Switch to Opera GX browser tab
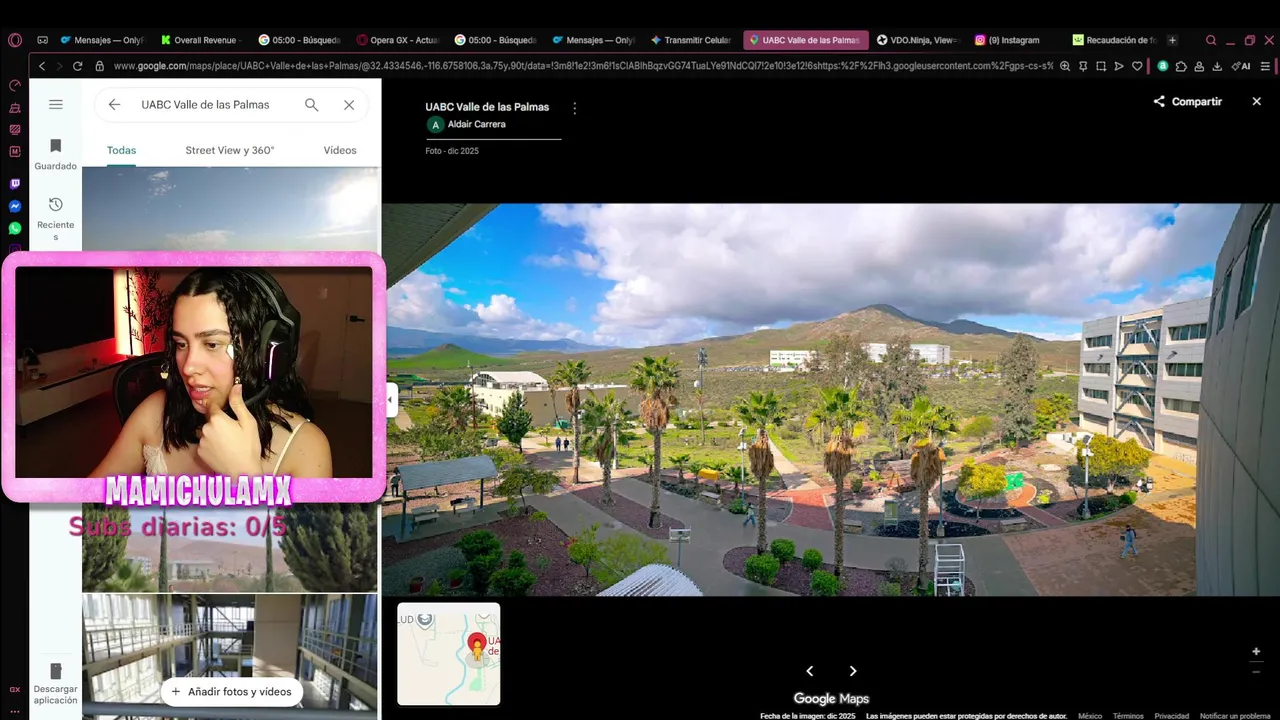 397,40
